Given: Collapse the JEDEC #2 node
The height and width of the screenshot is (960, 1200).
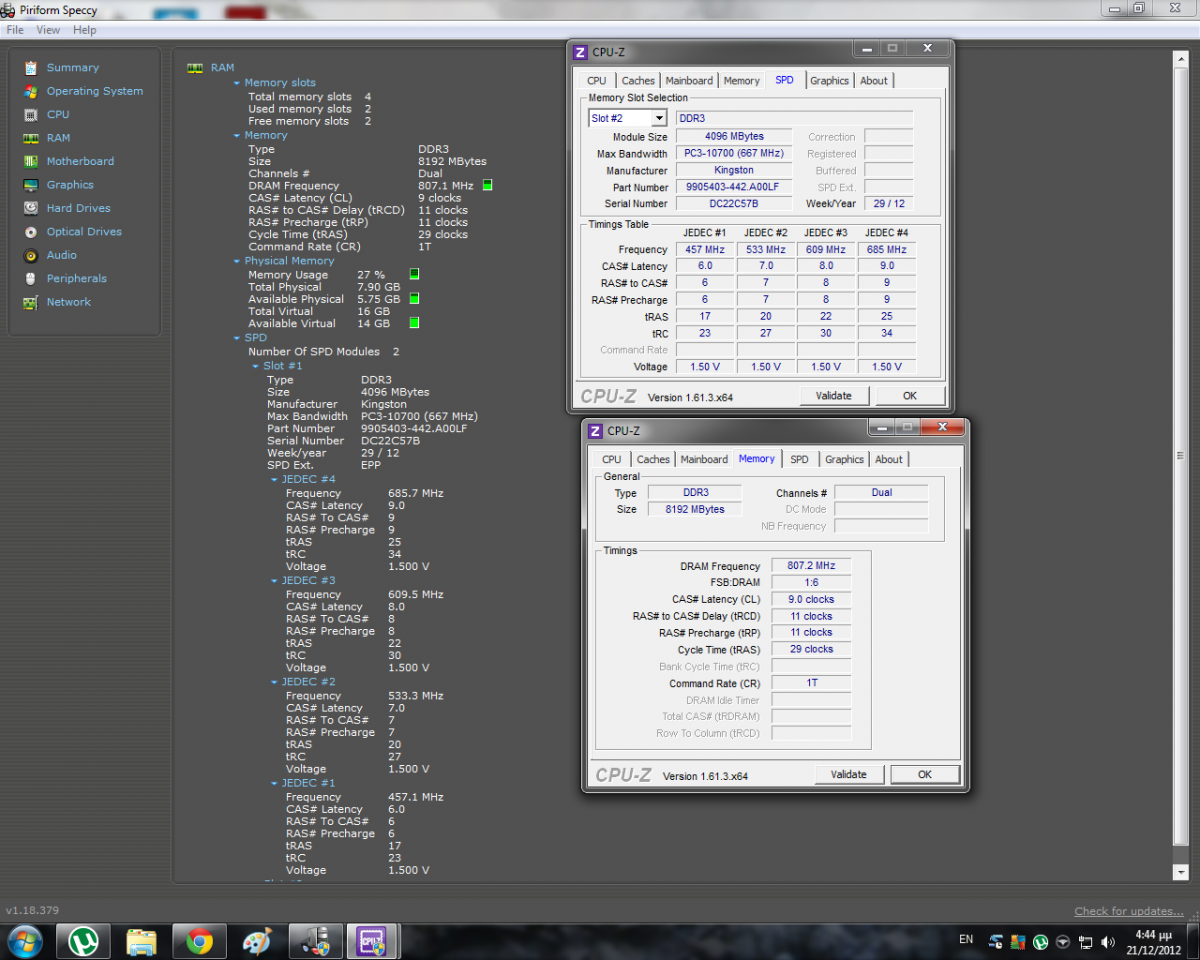Looking at the screenshot, I should 274,682.
